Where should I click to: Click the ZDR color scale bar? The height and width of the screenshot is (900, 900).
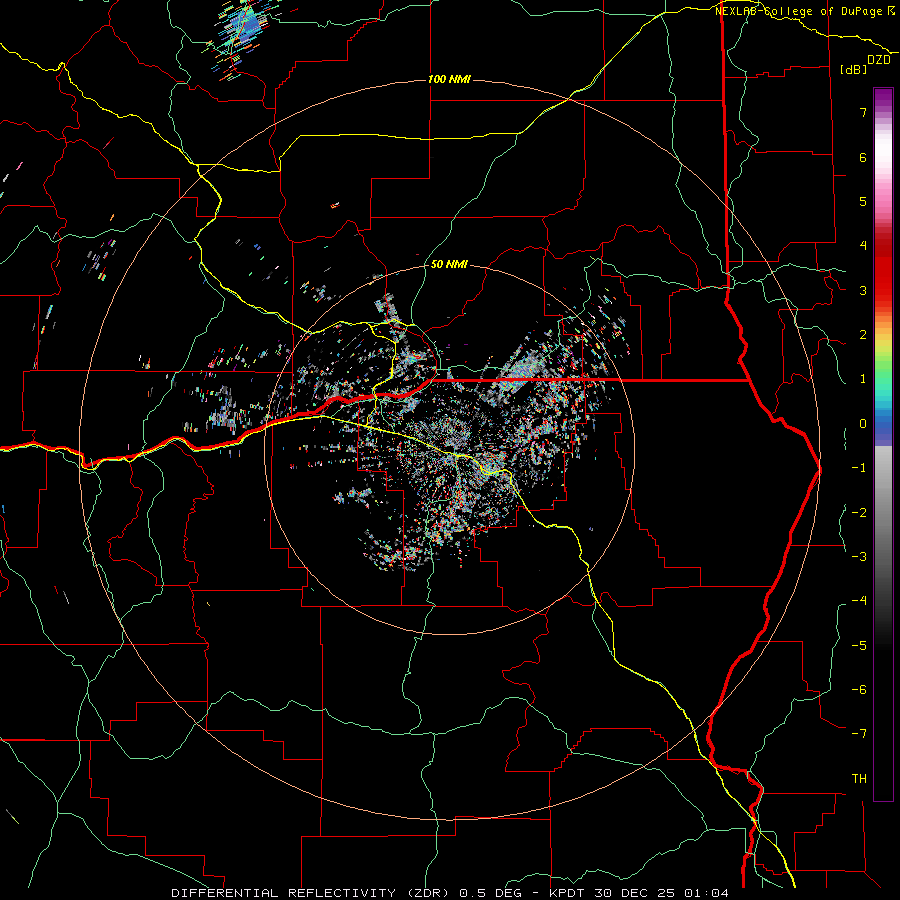883,444
